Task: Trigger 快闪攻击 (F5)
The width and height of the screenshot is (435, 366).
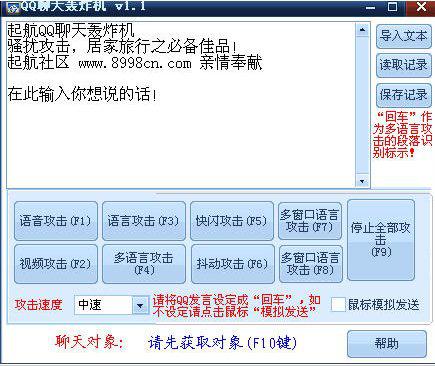Action: tap(232, 221)
